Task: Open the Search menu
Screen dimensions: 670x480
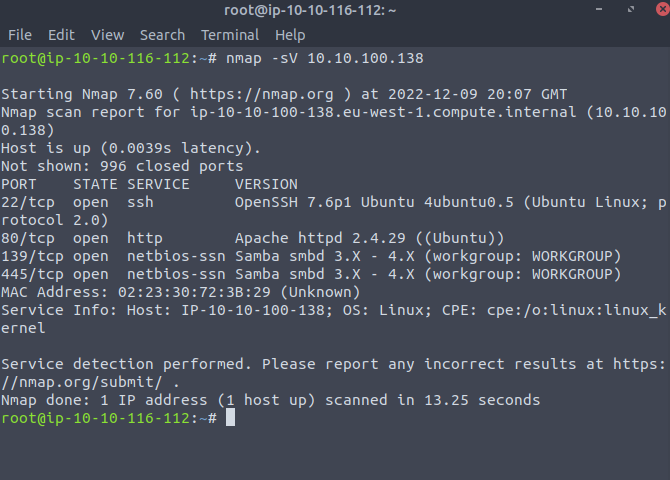Action: pos(162,35)
